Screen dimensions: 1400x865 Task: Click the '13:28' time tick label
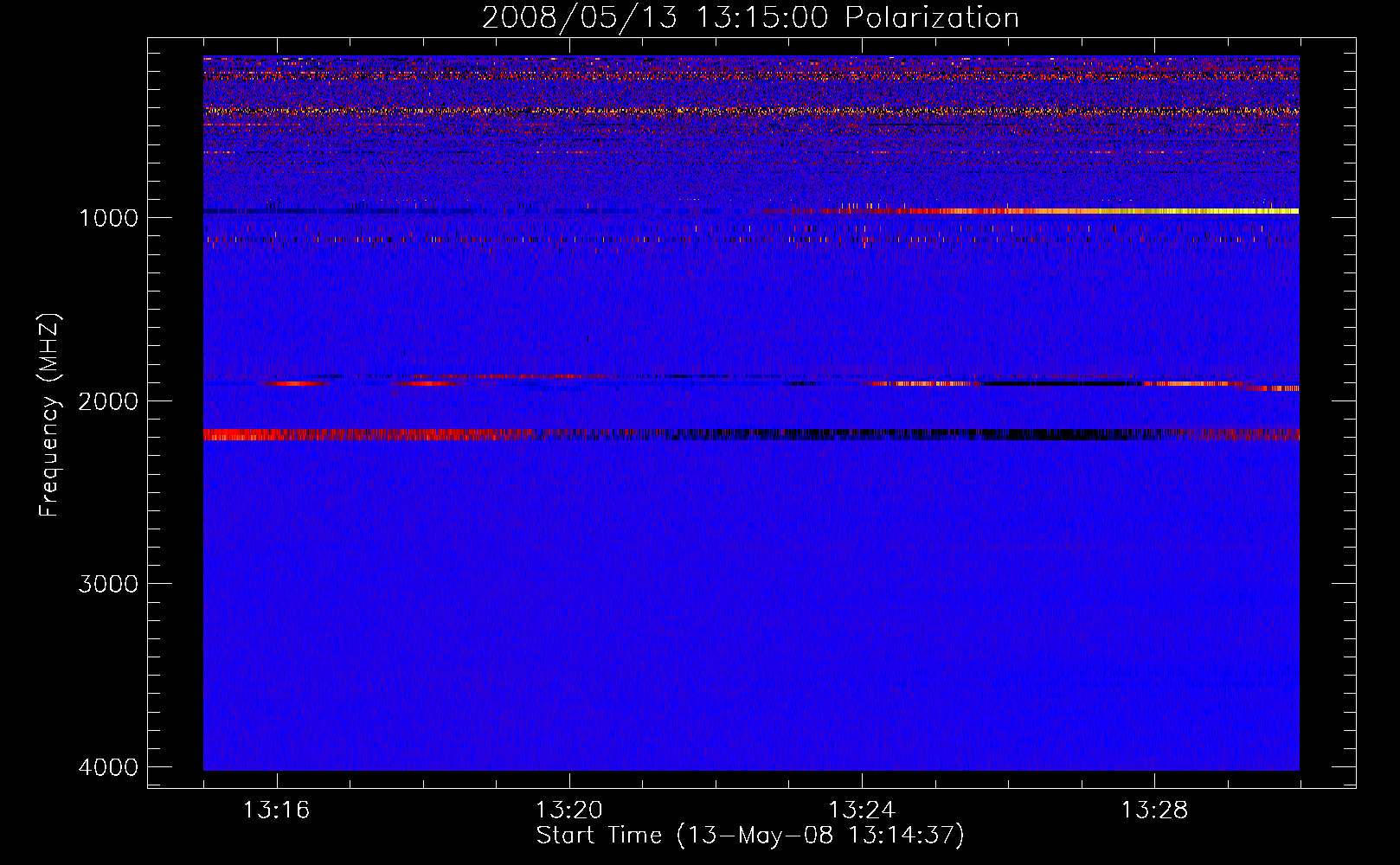click(x=1154, y=811)
